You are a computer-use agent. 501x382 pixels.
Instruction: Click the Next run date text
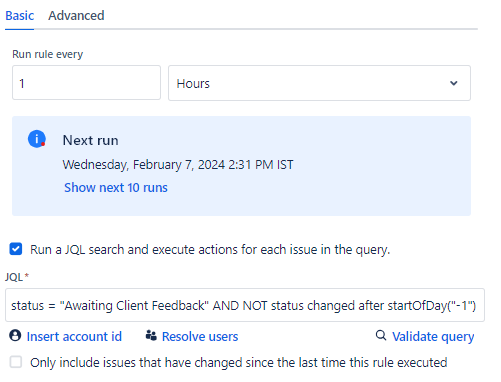[x=178, y=165]
